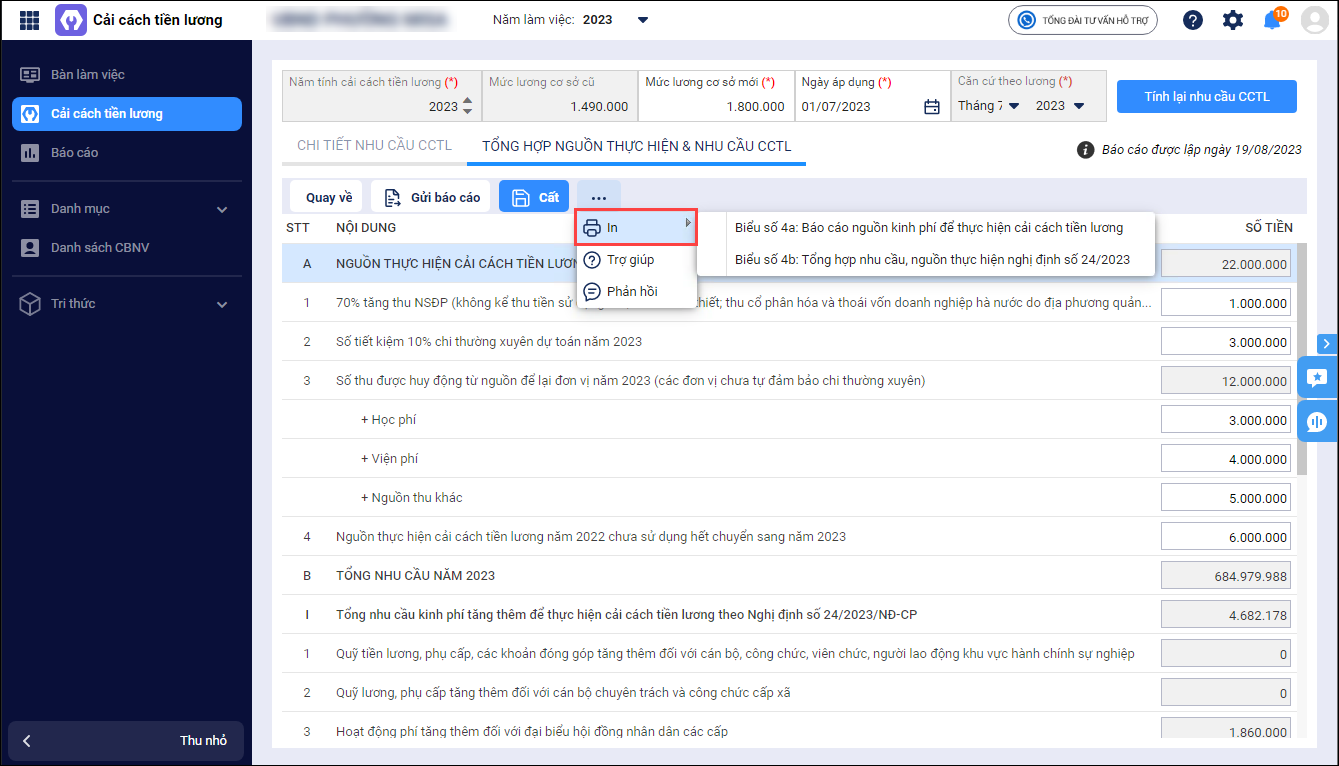The image size is (1339, 766).
Task: Click the Hoạt động phí tăng thêm row text
Action: [x=532, y=732]
